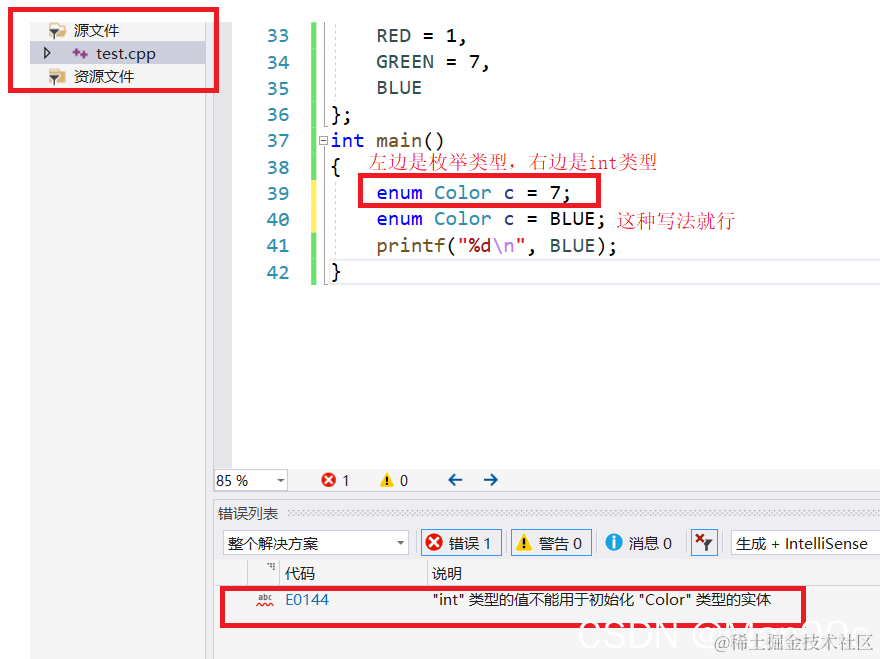Screen dimensions: 880x659
Task: Click line number 33 in the gutter
Action: 278,35
